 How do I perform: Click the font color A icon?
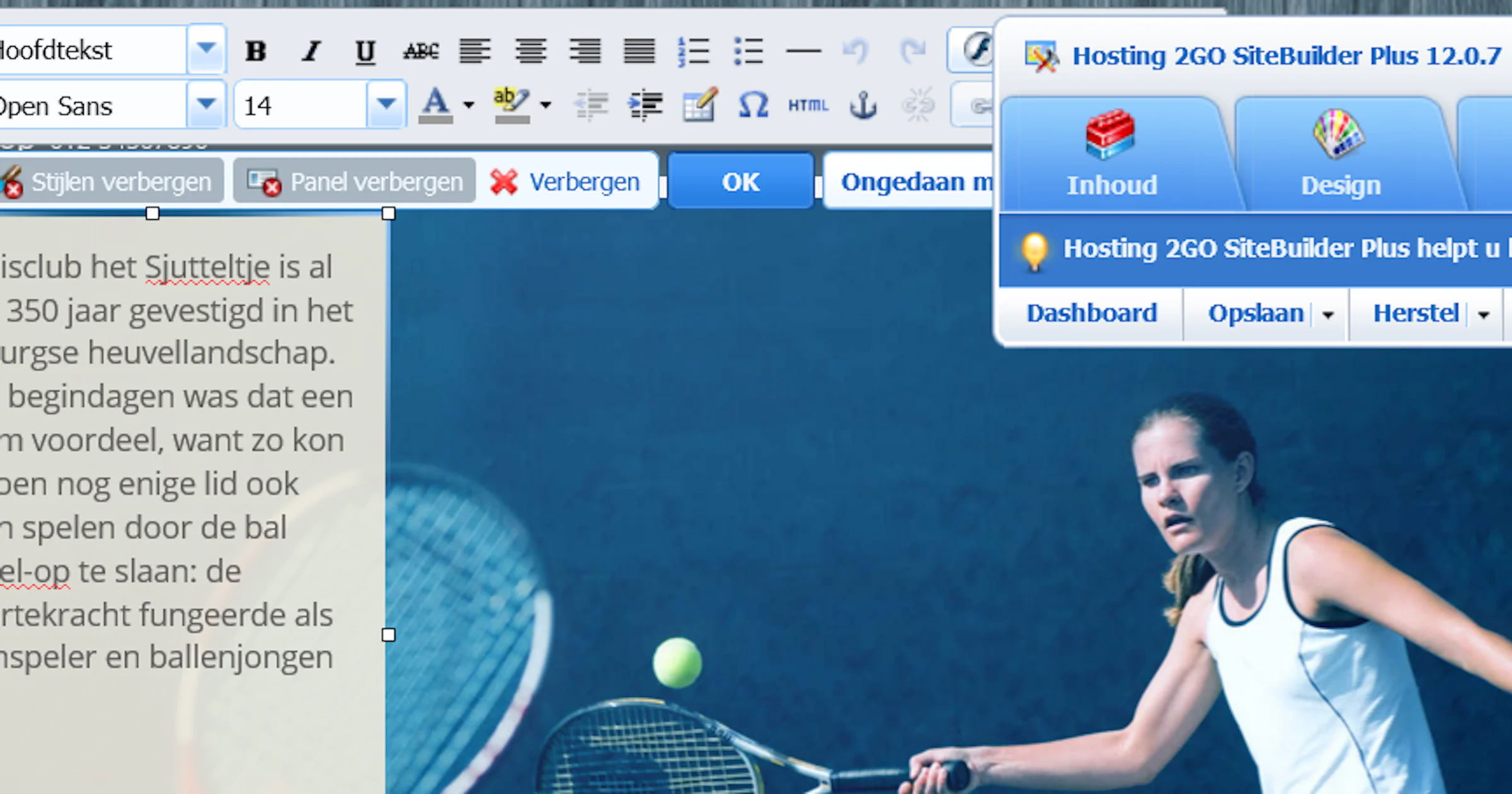tap(436, 105)
